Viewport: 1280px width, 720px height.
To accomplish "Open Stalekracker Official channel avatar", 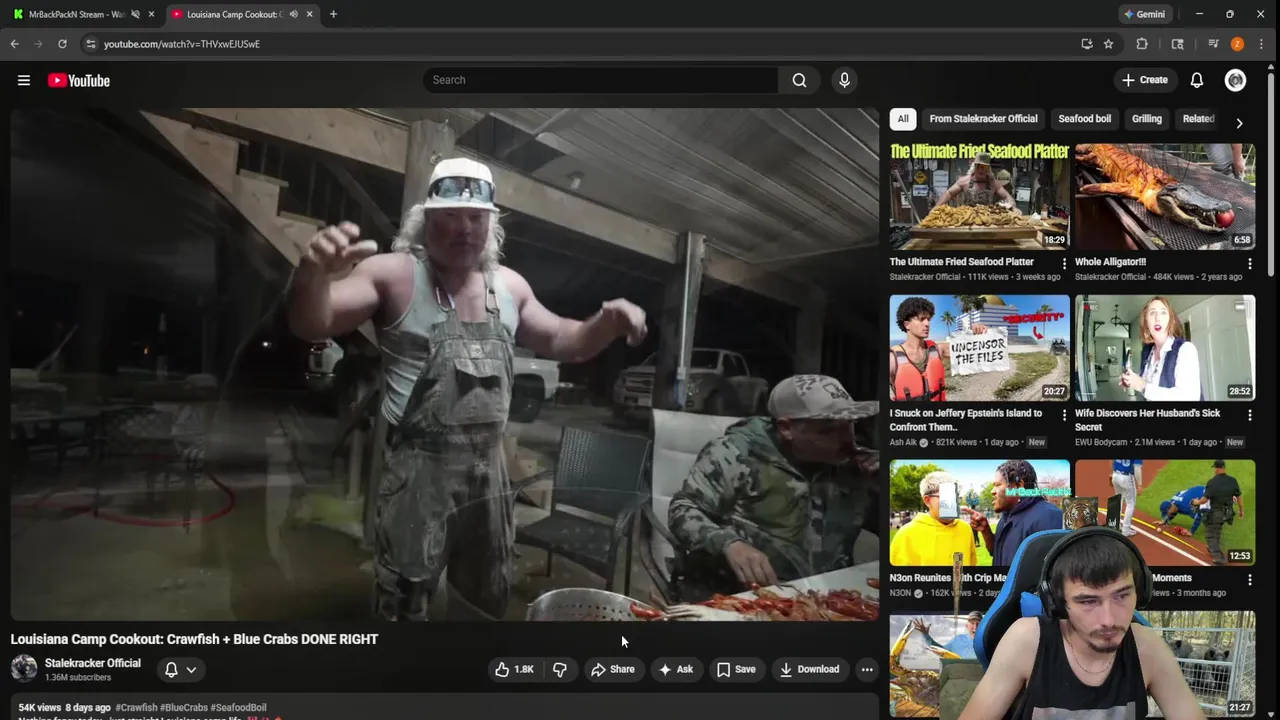I will [24, 668].
